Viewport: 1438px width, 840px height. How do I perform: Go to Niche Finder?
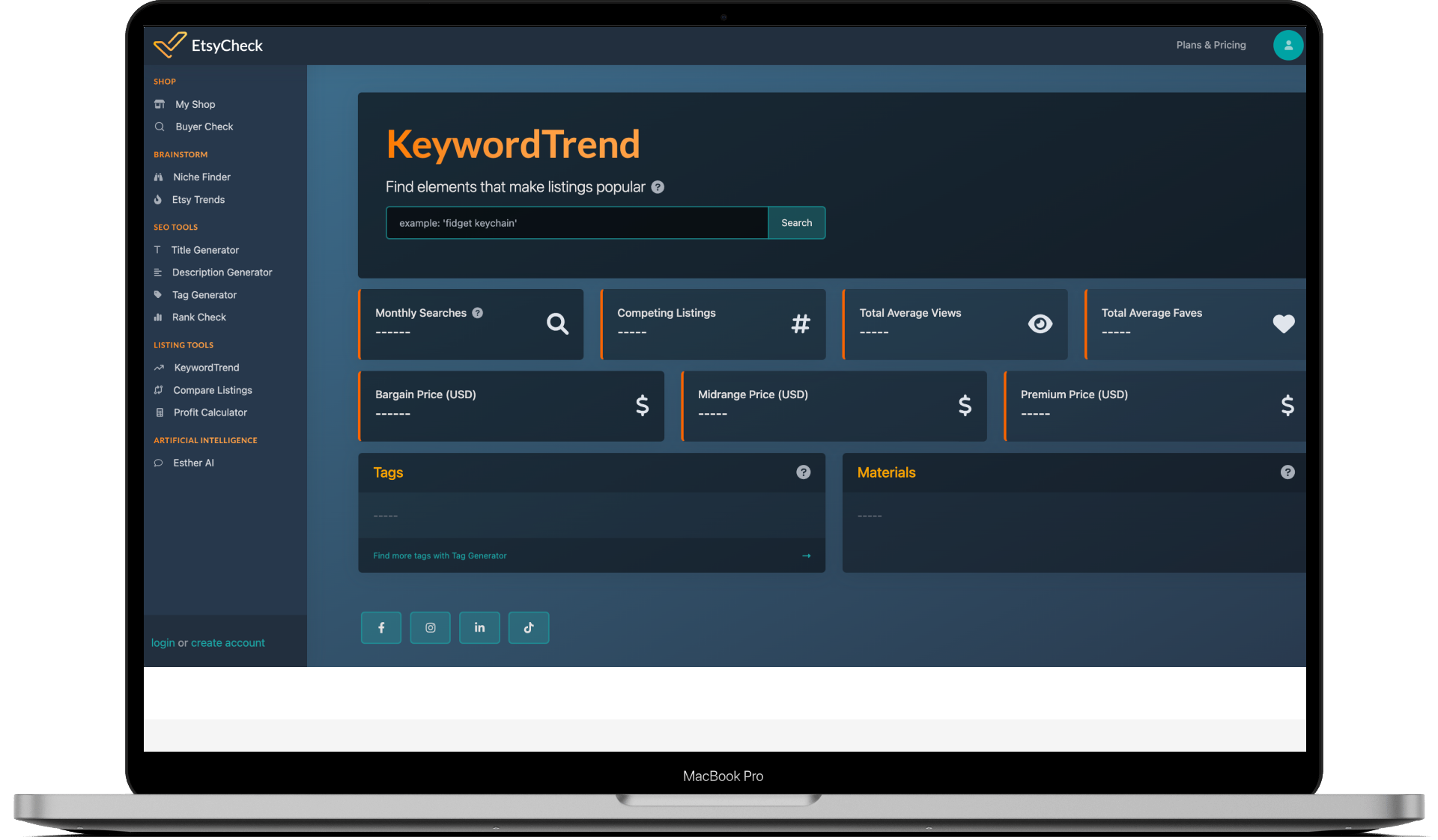tap(202, 177)
